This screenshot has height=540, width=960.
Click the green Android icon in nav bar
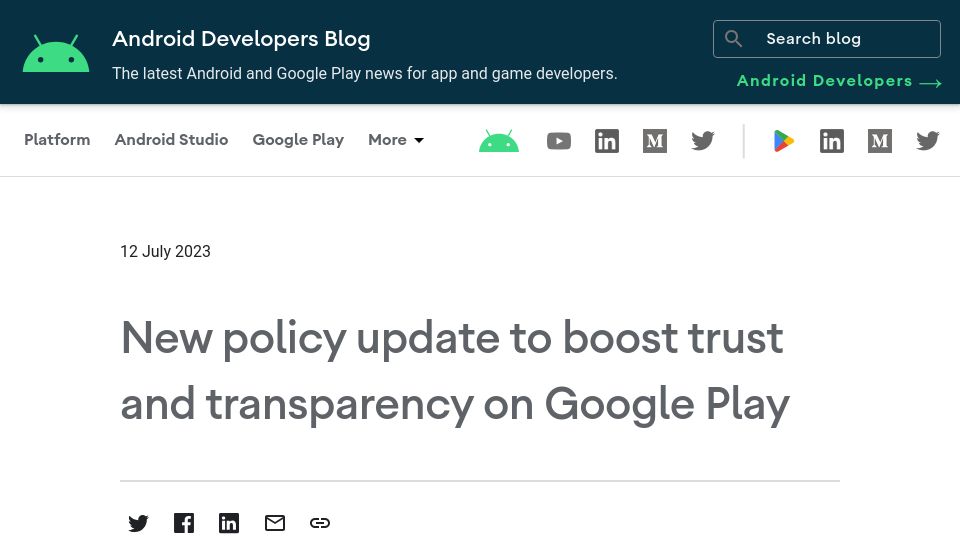click(x=499, y=141)
